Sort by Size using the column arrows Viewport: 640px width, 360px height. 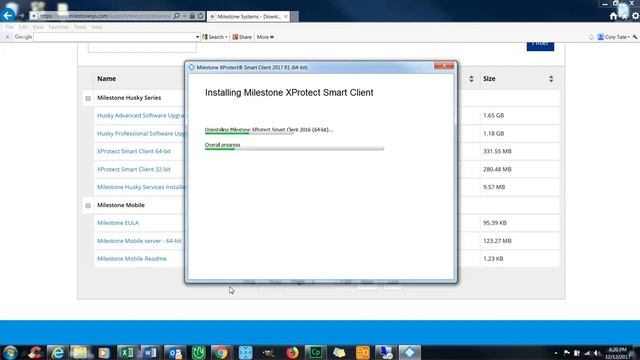coord(551,79)
